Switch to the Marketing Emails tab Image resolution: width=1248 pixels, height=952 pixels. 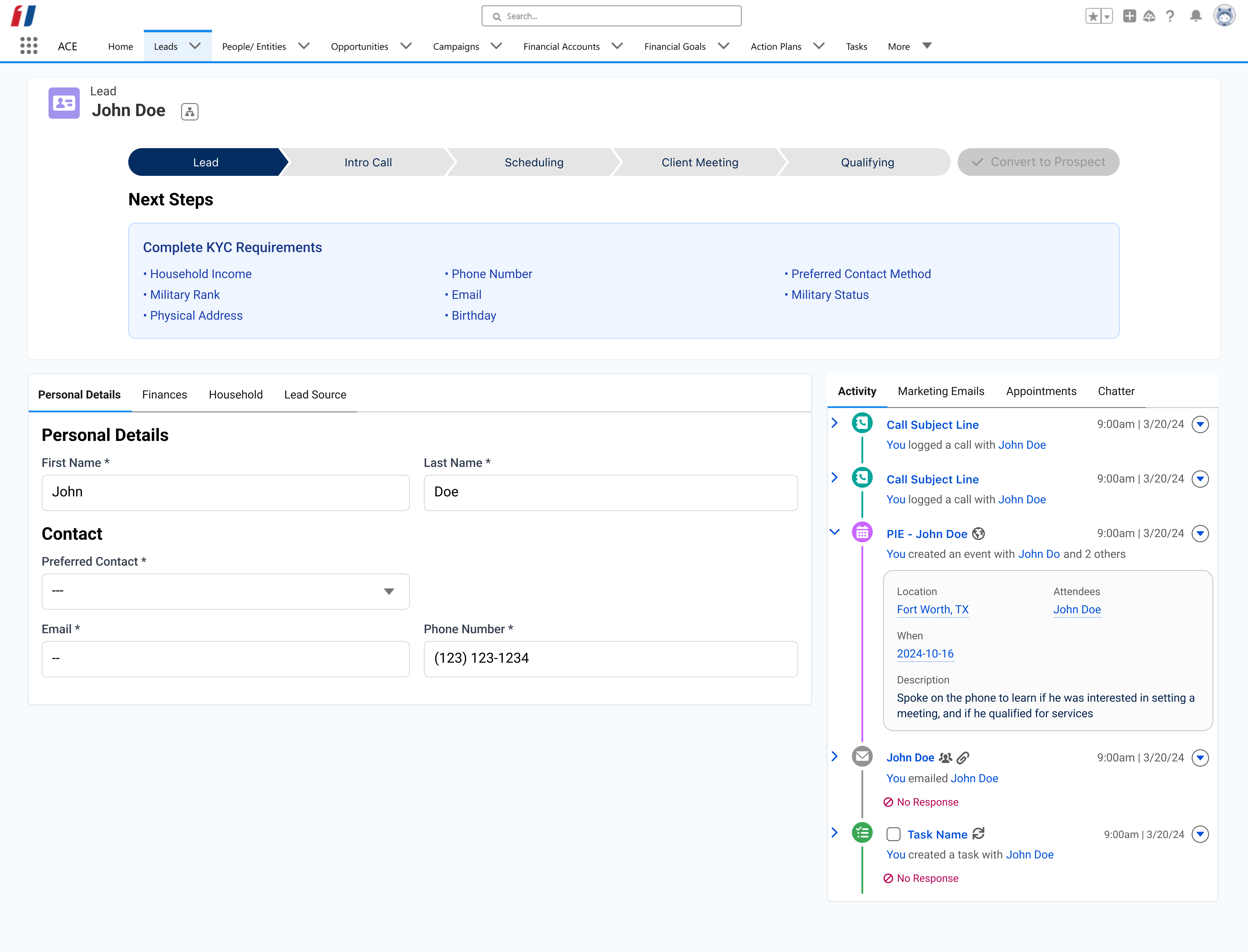pos(941,391)
